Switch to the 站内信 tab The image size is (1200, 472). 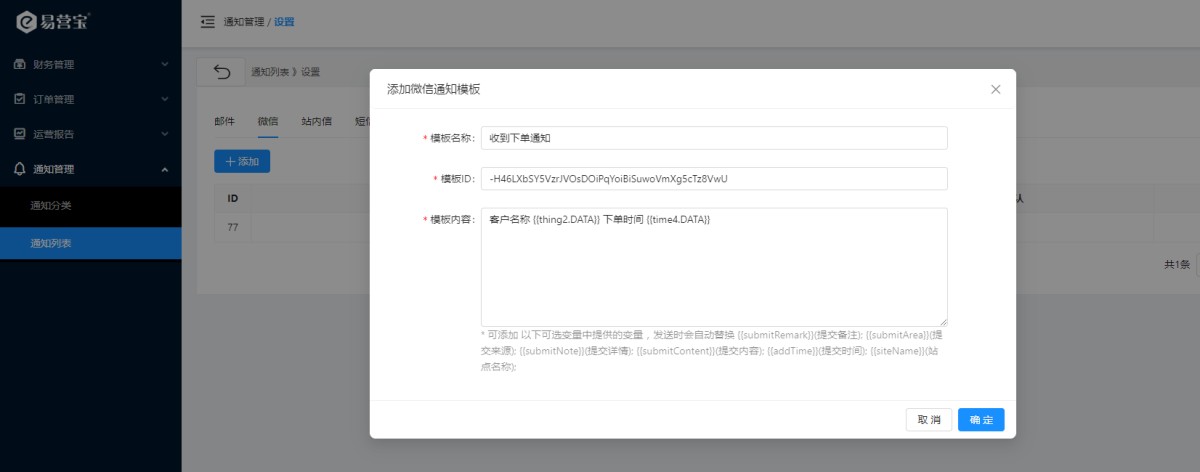[x=316, y=121]
